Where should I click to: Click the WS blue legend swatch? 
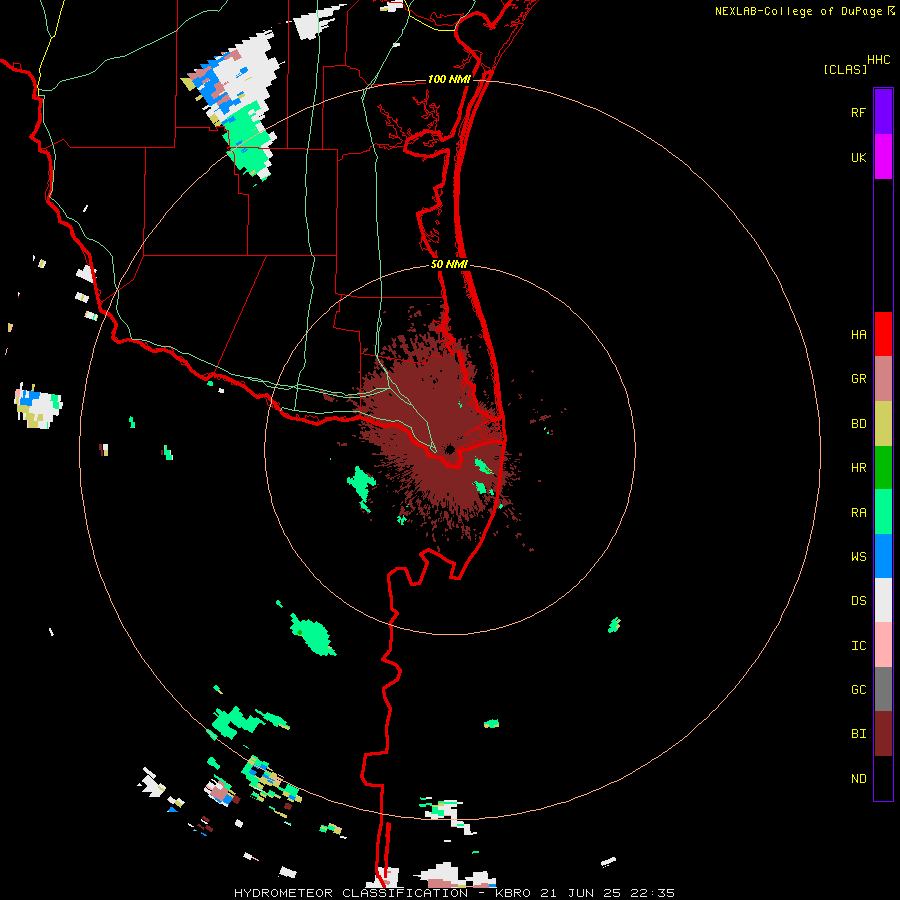[883, 556]
